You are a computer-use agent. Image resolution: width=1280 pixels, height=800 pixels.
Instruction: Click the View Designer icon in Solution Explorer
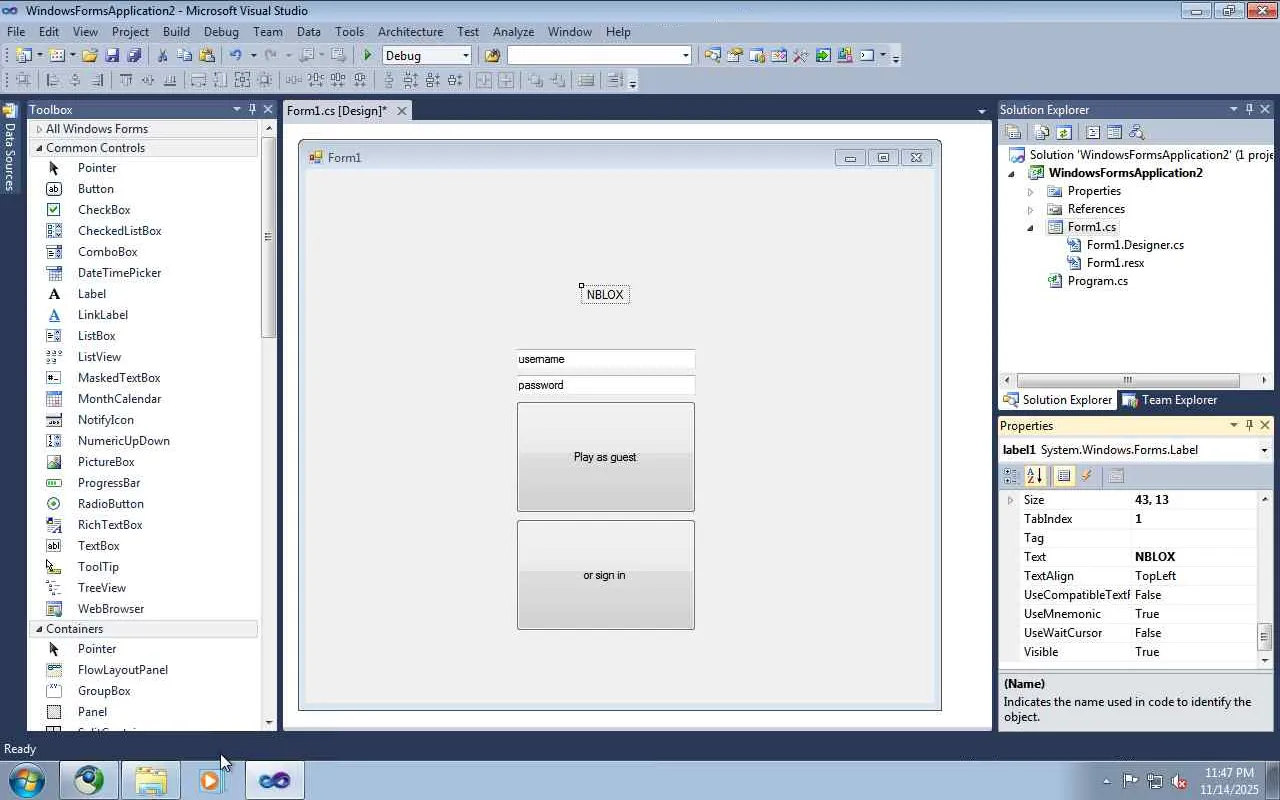1114,133
